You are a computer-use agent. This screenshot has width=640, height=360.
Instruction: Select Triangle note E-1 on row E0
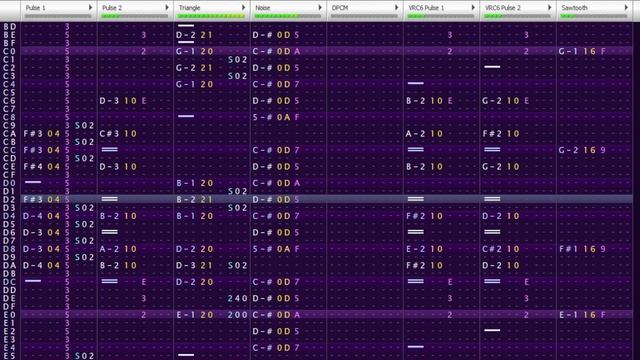click(x=185, y=315)
